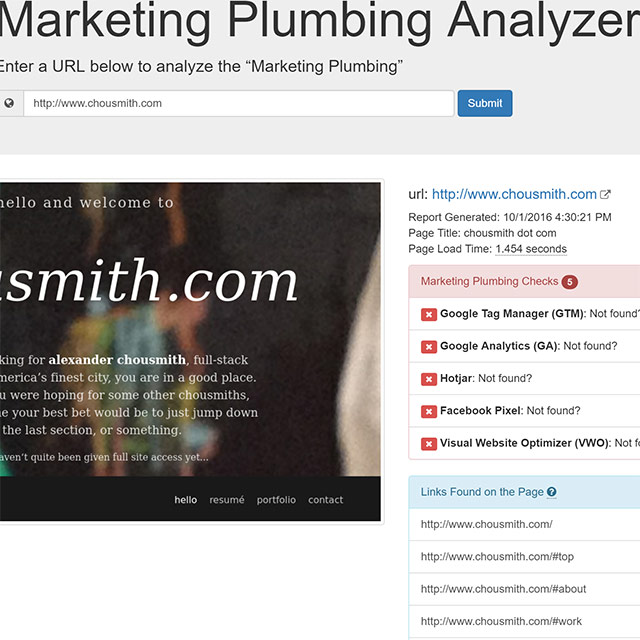Viewport: 640px width, 640px height.
Task: Click red X icon beside Google Analytics
Action: point(429,347)
